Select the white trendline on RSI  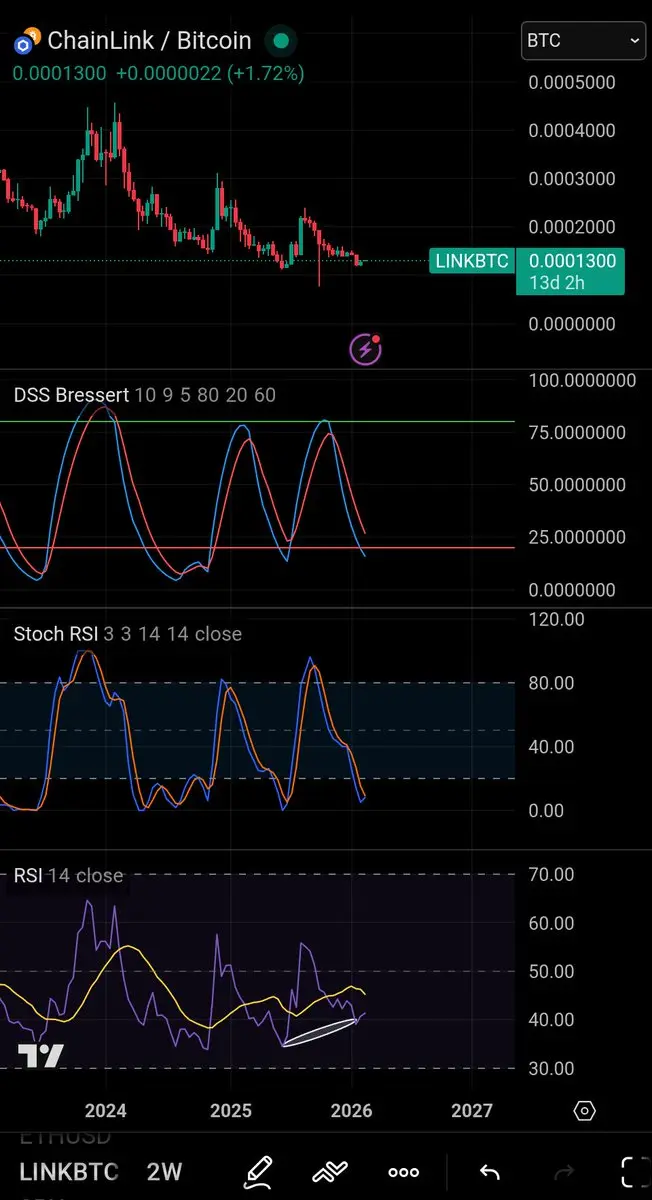(321, 1033)
